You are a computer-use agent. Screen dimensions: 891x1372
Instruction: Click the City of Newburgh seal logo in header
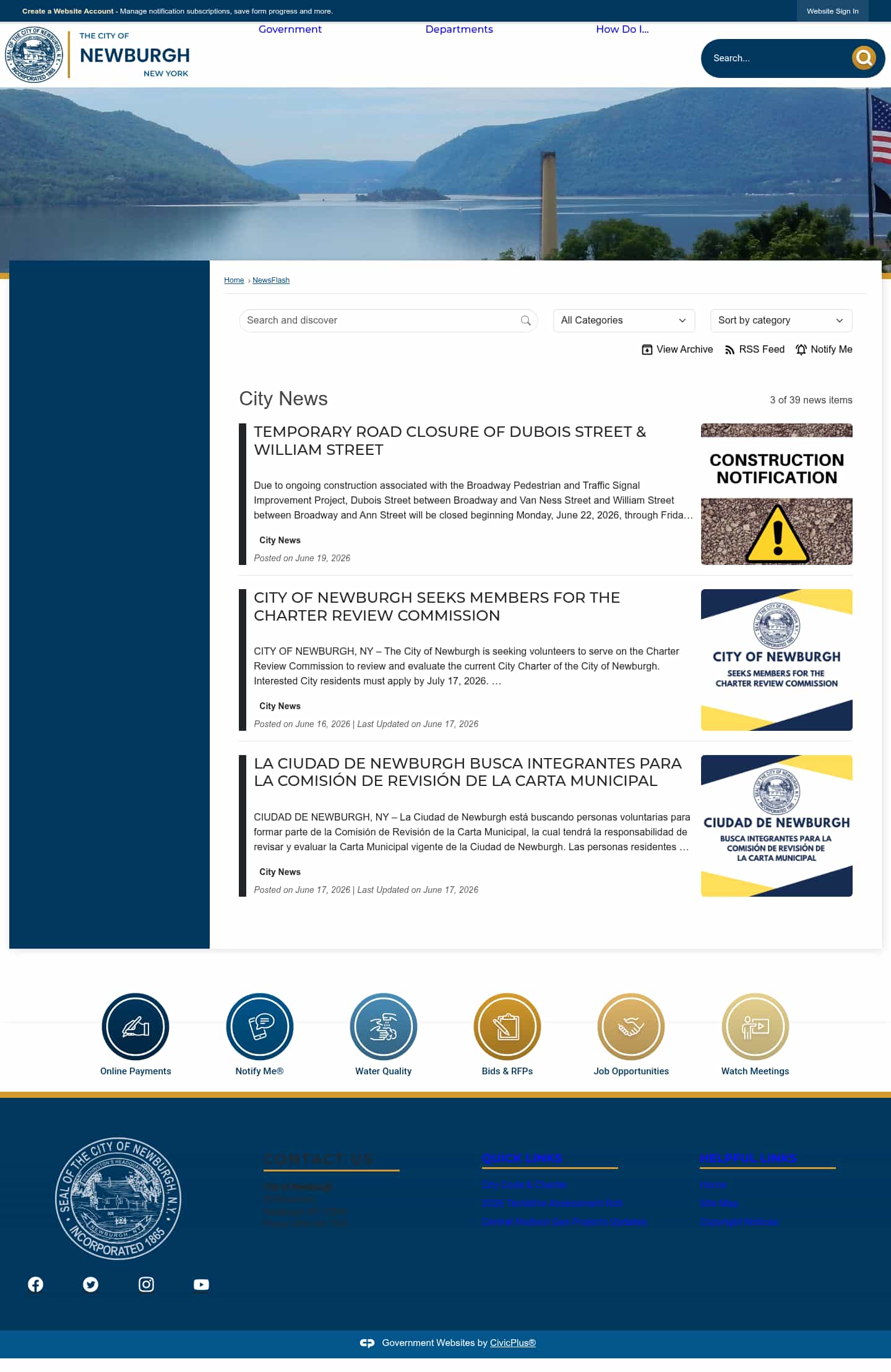click(x=34, y=54)
